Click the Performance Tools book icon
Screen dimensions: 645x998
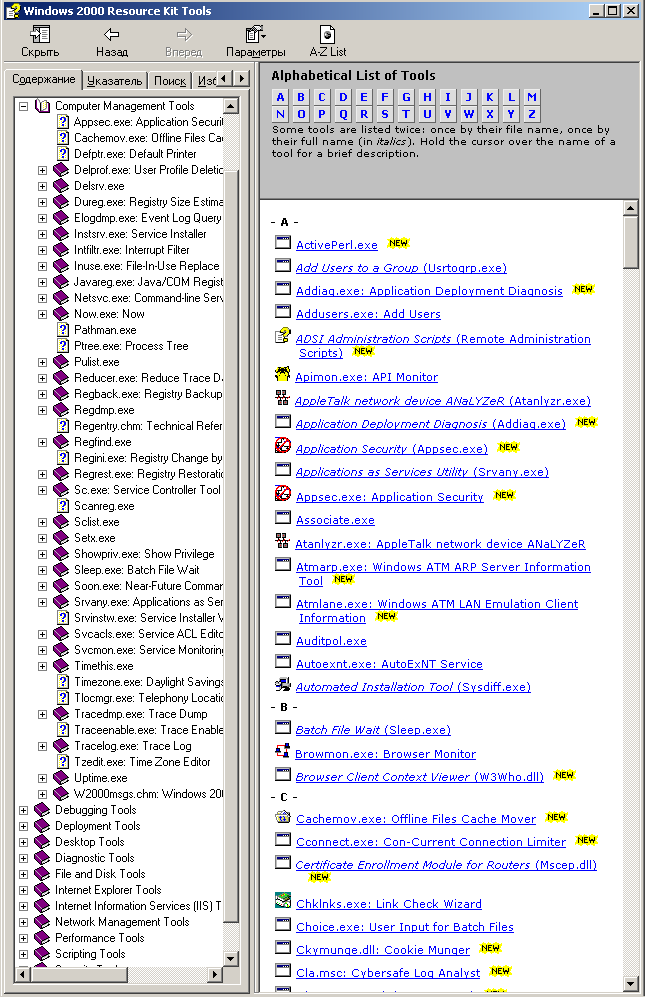click(x=42, y=938)
